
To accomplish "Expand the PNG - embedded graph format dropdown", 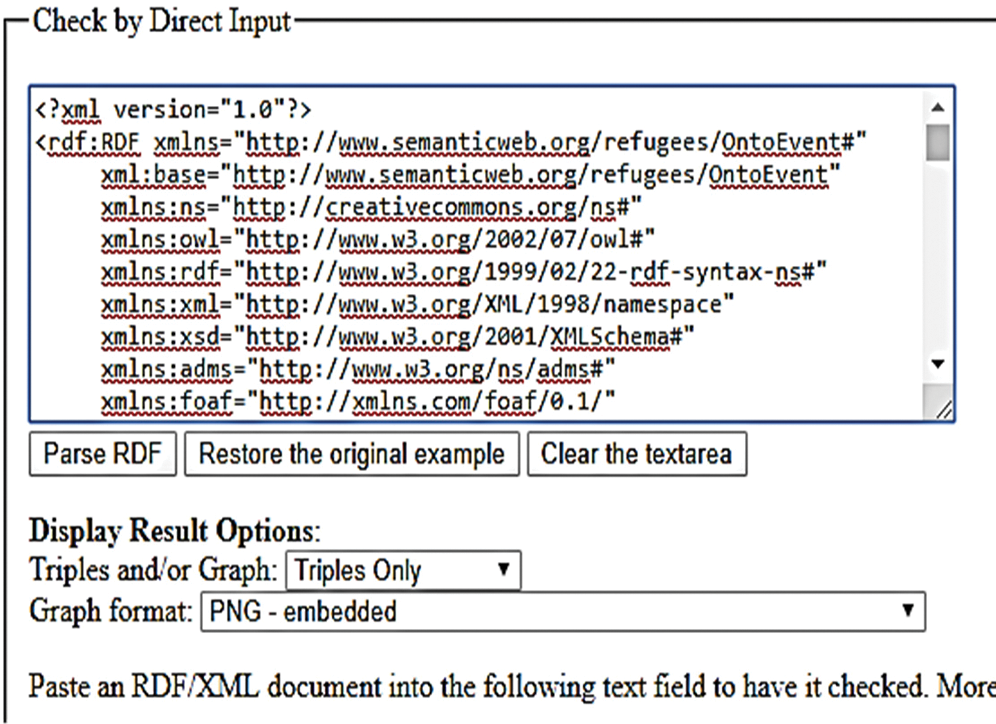I will click(x=563, y=610).
